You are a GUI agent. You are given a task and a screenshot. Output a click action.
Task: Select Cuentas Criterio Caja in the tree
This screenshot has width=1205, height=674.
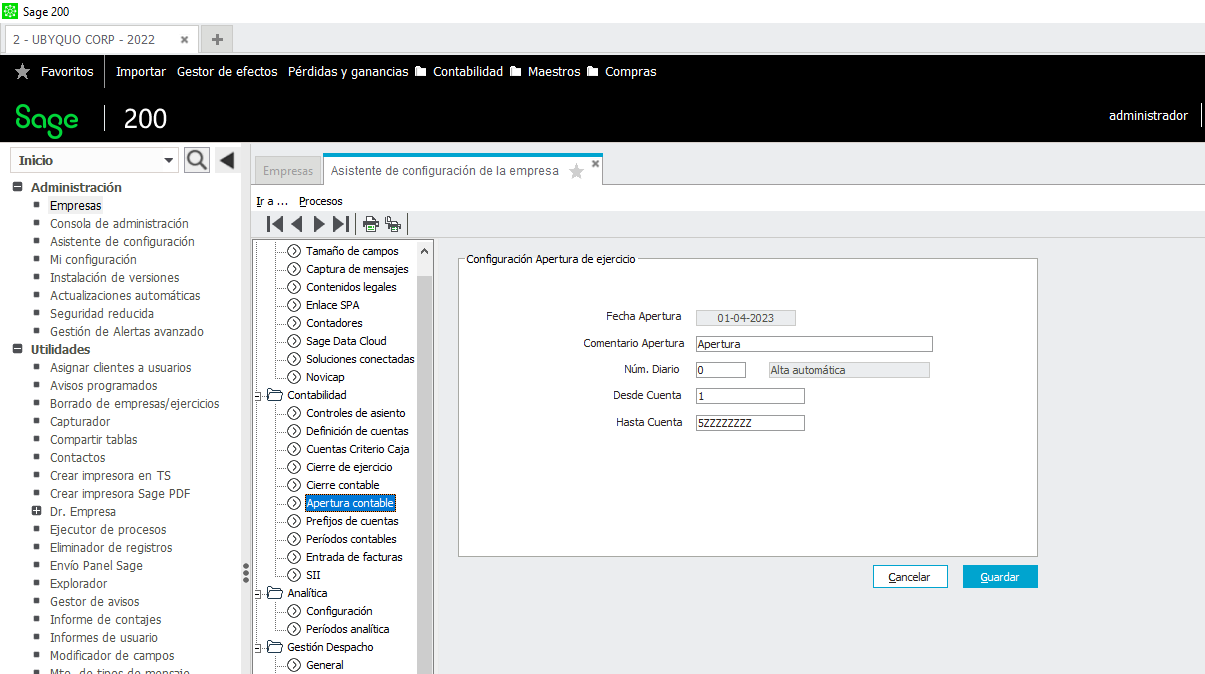point(358,449)
